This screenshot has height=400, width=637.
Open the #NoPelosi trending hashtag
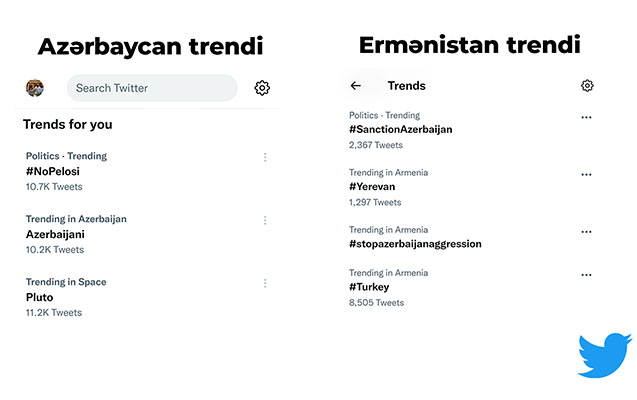[53, 171]
